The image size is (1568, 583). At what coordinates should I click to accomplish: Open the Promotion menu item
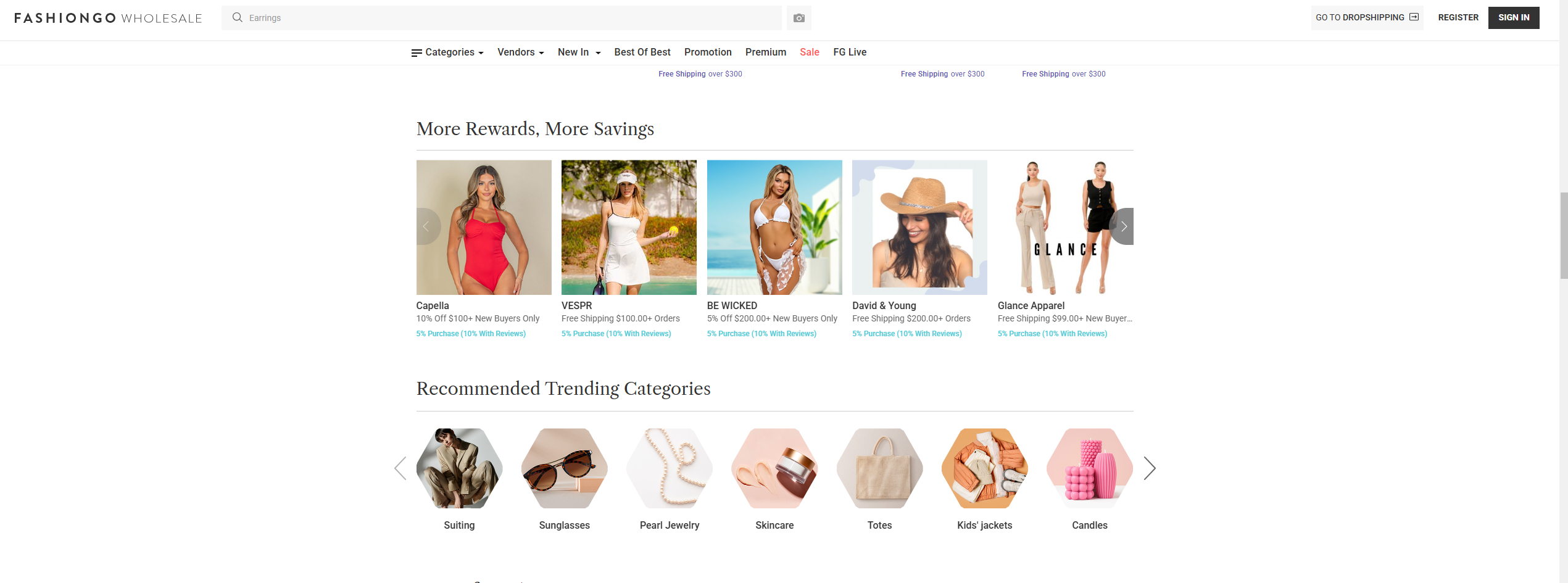coord(708,52)
